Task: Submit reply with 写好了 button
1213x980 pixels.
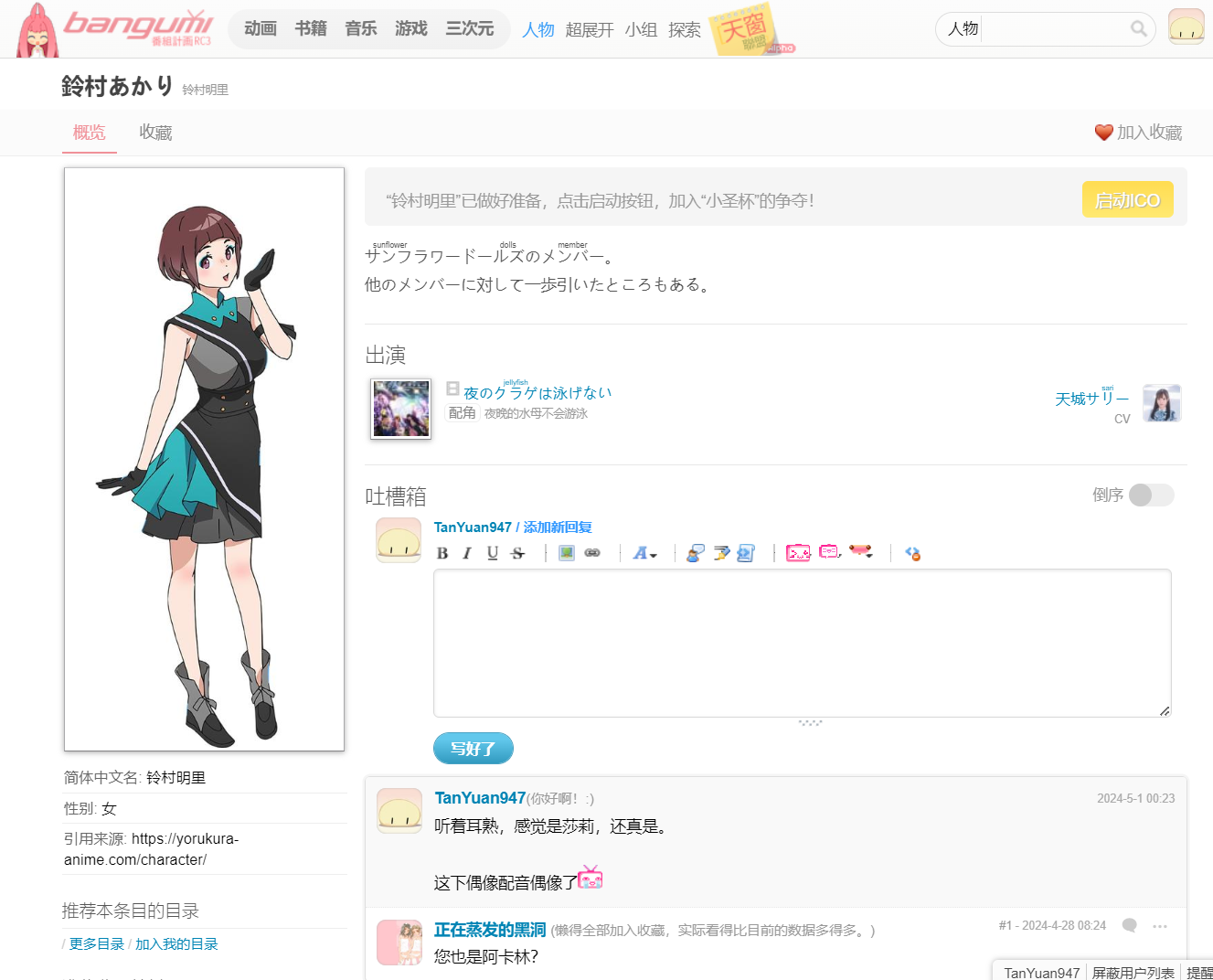Action: (473, 749)
